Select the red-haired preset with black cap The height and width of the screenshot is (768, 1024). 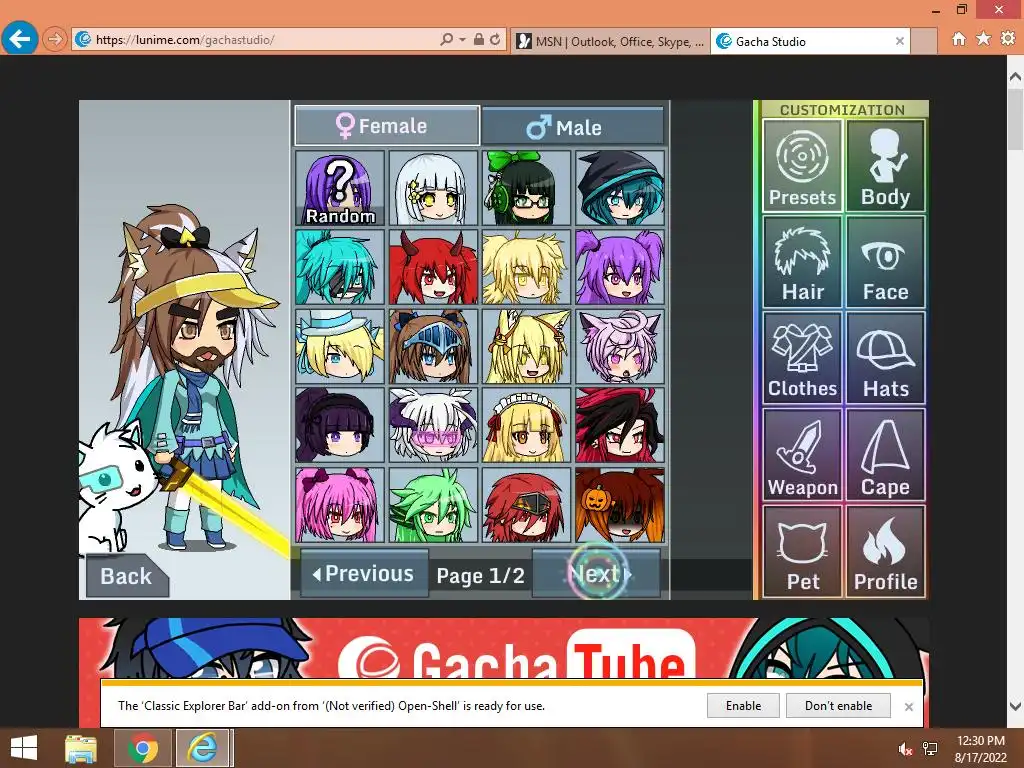(x=526, y=504)
